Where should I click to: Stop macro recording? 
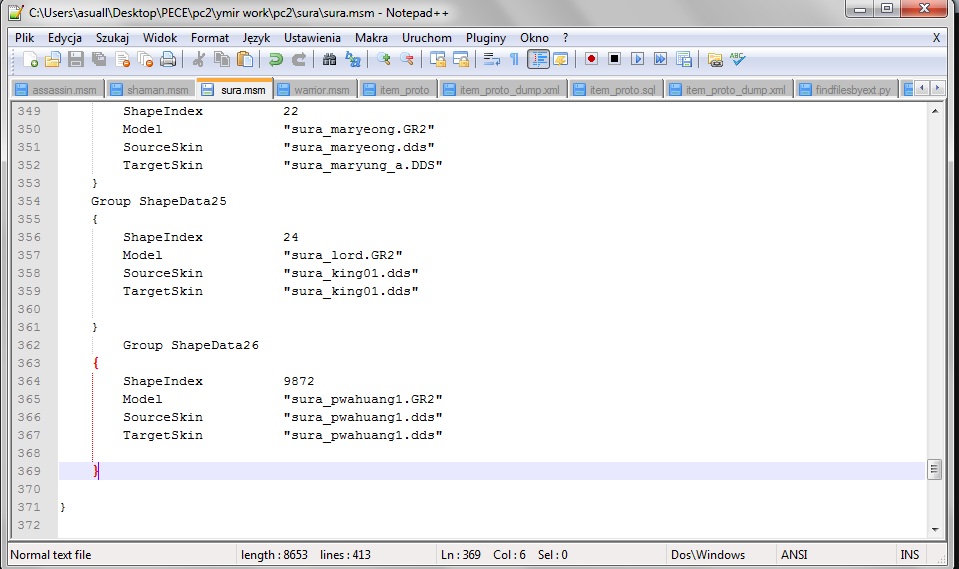614,59
